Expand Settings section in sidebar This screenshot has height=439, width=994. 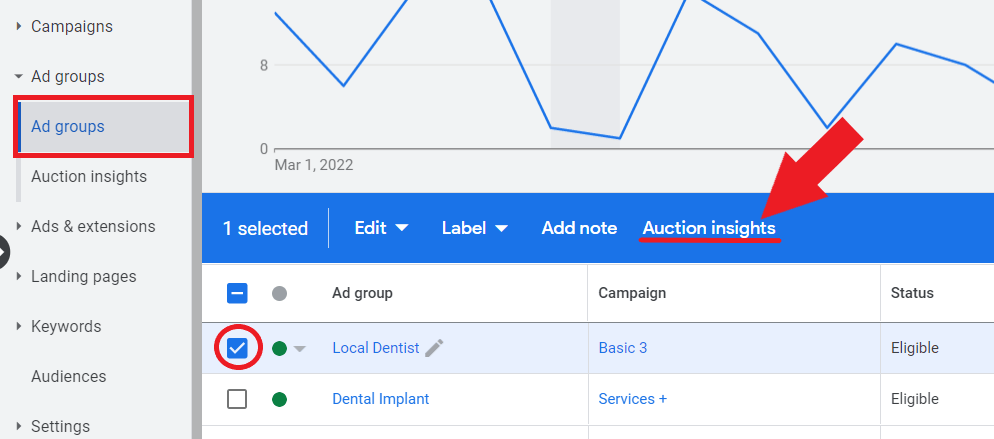(x=18, y=426)
